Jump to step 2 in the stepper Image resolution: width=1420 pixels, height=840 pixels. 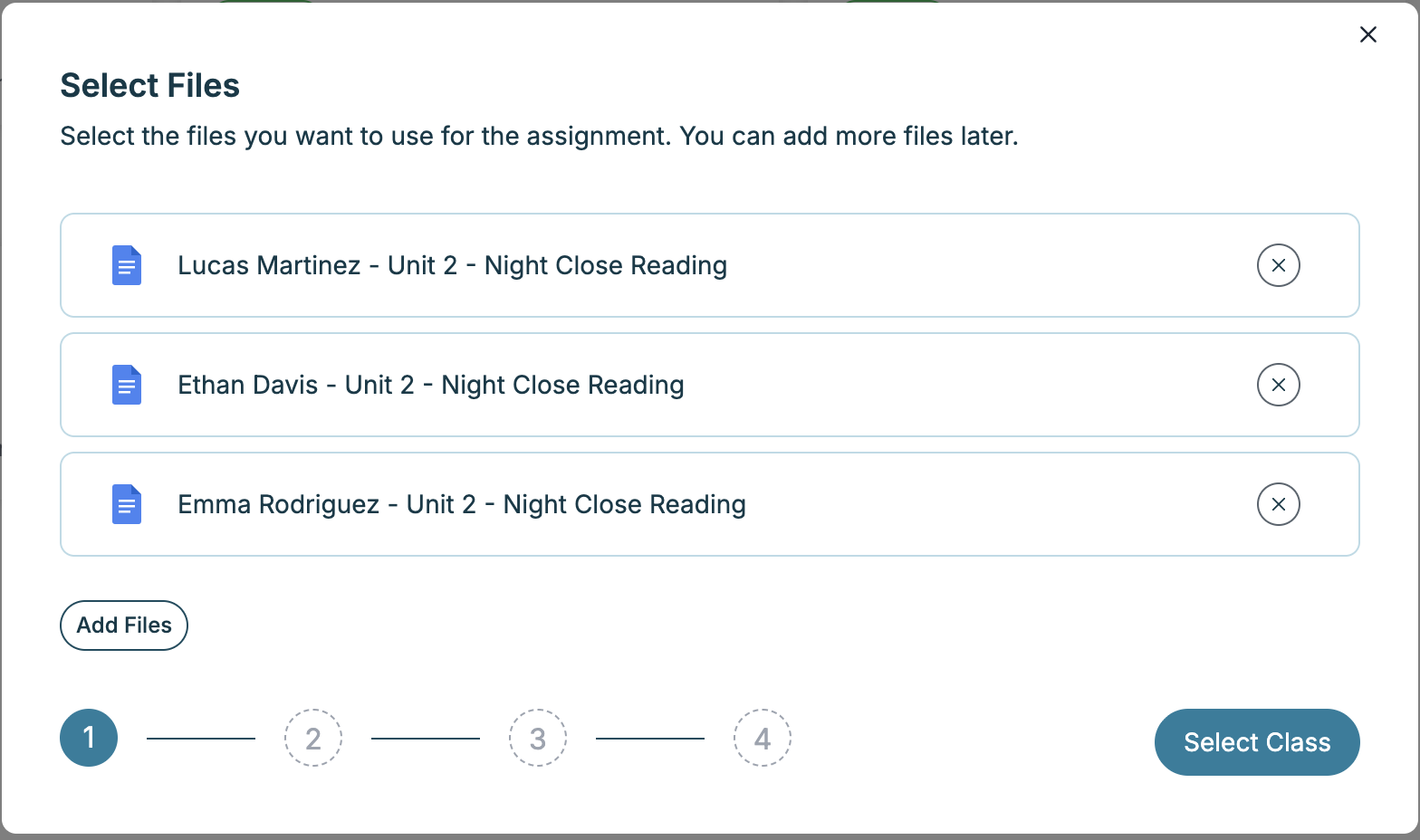(x=313, y=738)
